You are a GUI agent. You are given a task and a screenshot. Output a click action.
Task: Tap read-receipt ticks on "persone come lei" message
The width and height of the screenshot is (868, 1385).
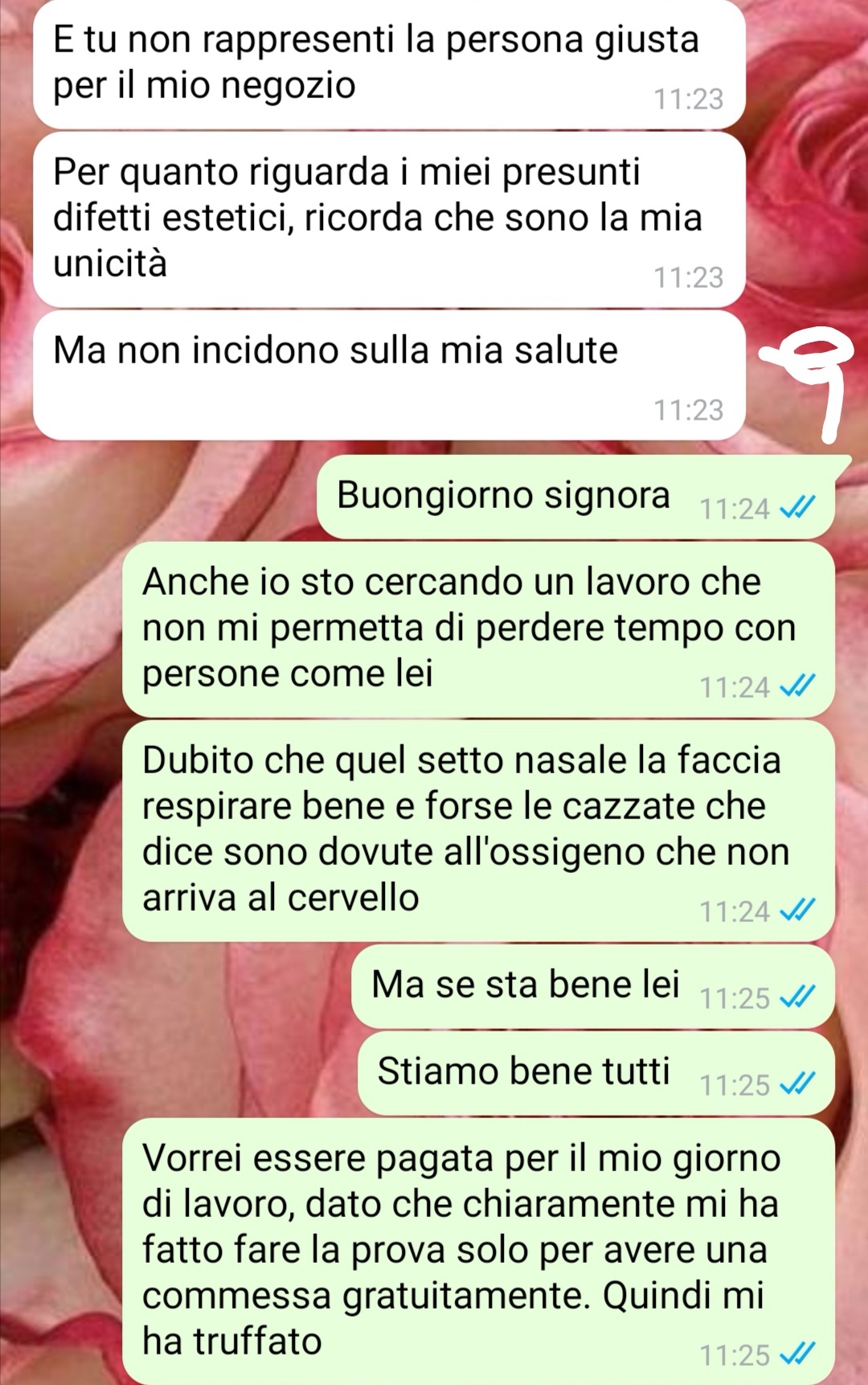point(798,686)
